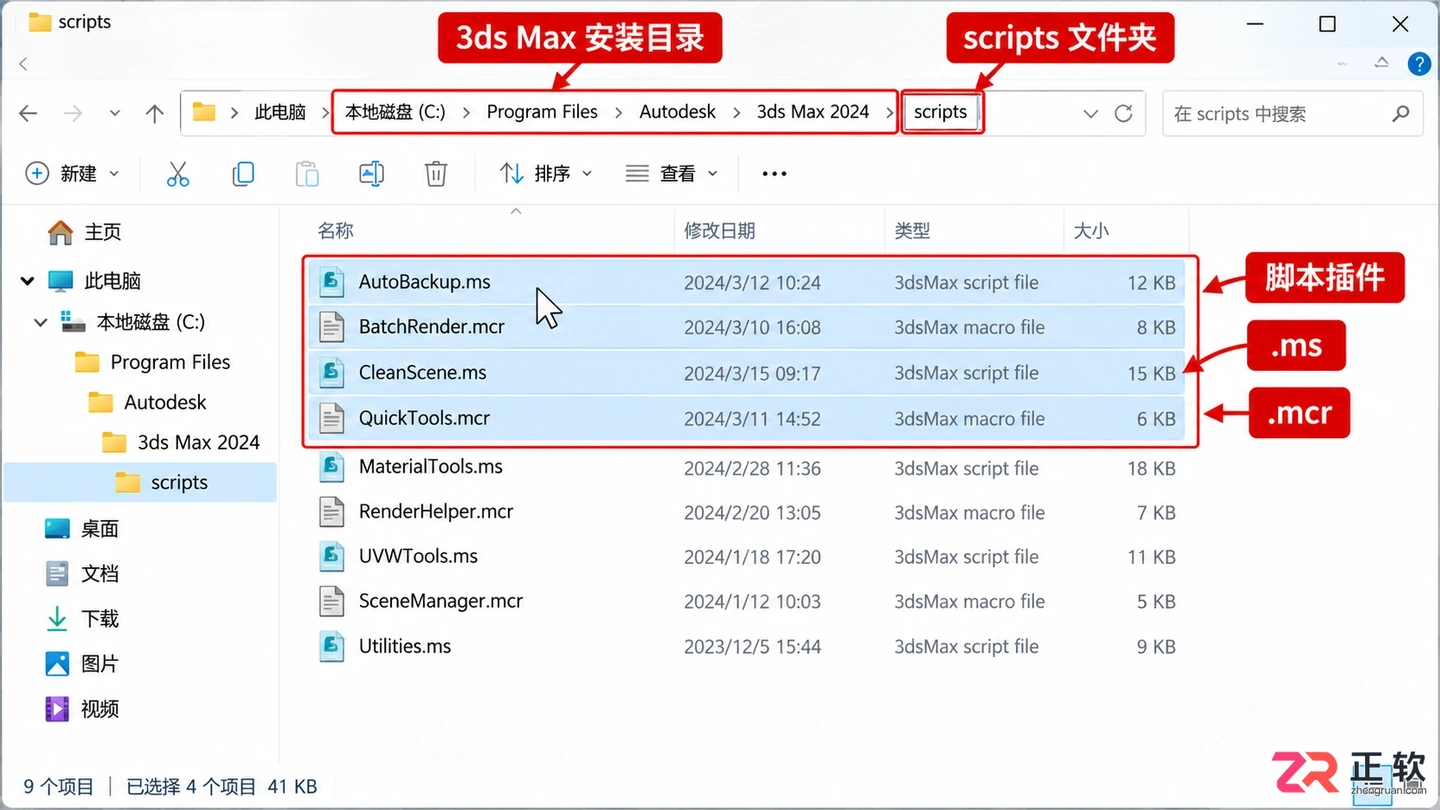Click the 18 KB size cell
This screenshot has width=1440, height=810.
[1151, 468]
